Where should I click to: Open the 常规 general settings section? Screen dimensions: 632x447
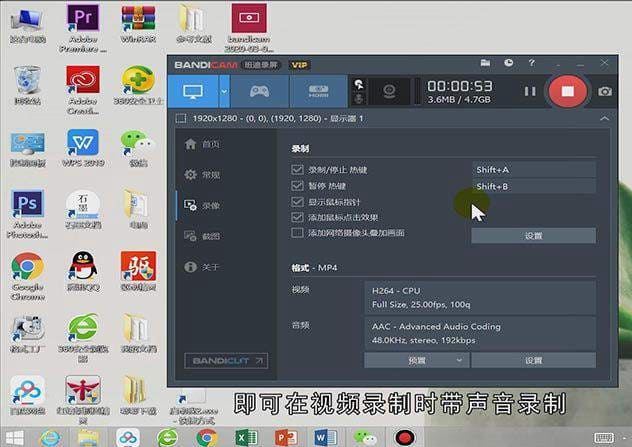coord(203,175)
